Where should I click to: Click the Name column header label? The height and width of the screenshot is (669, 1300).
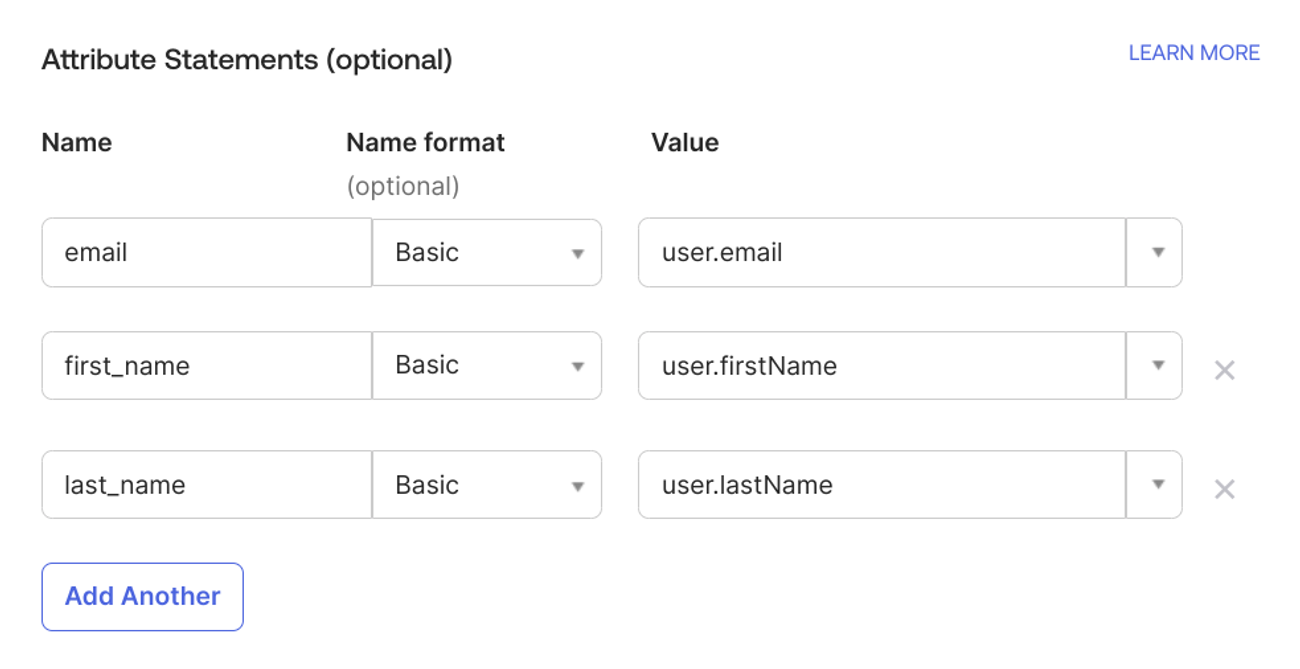77,142
